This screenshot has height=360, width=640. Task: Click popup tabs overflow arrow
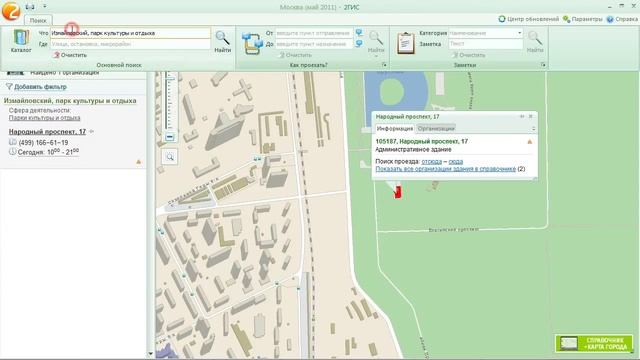click(533, 129)
